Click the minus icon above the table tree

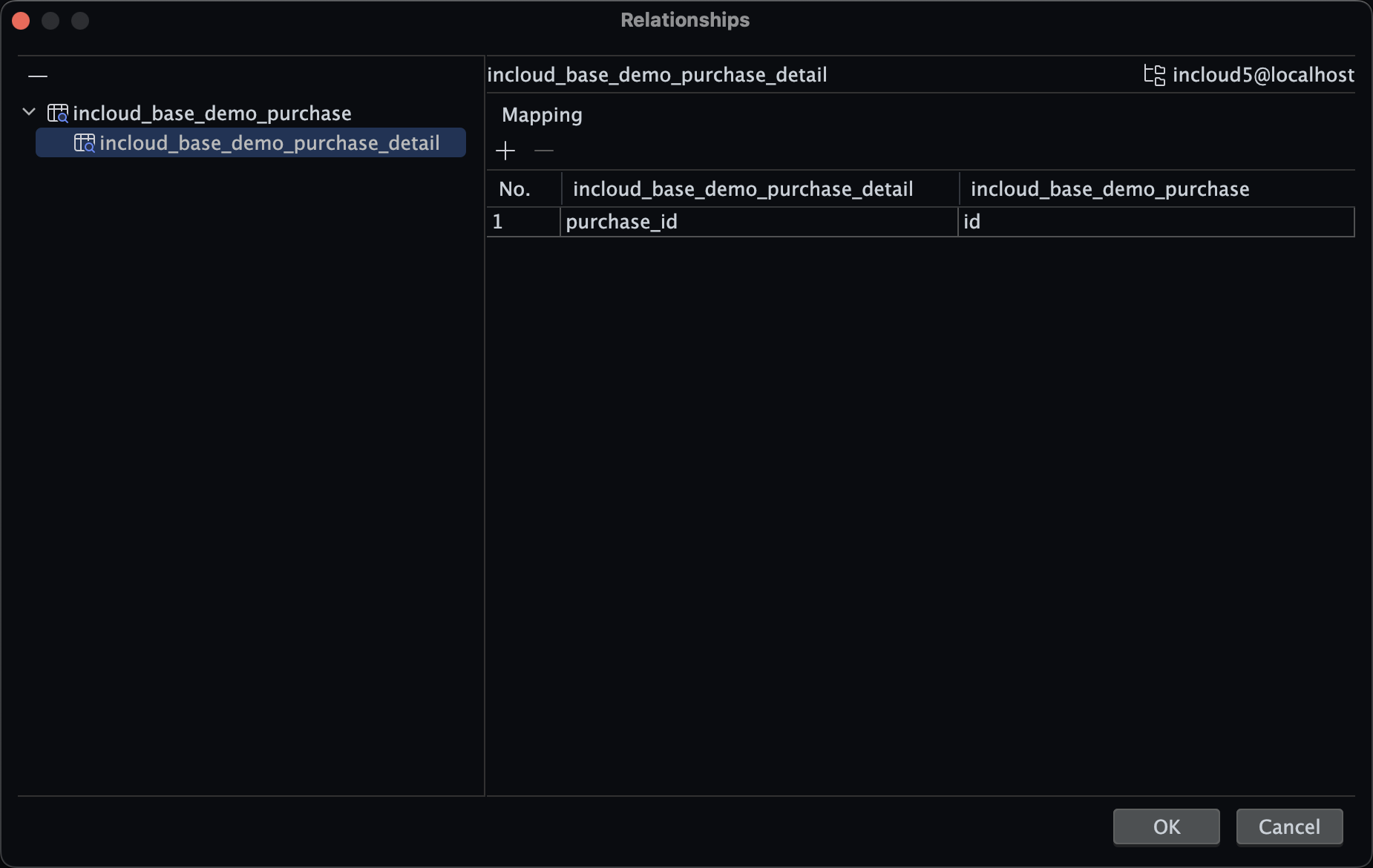38,76
